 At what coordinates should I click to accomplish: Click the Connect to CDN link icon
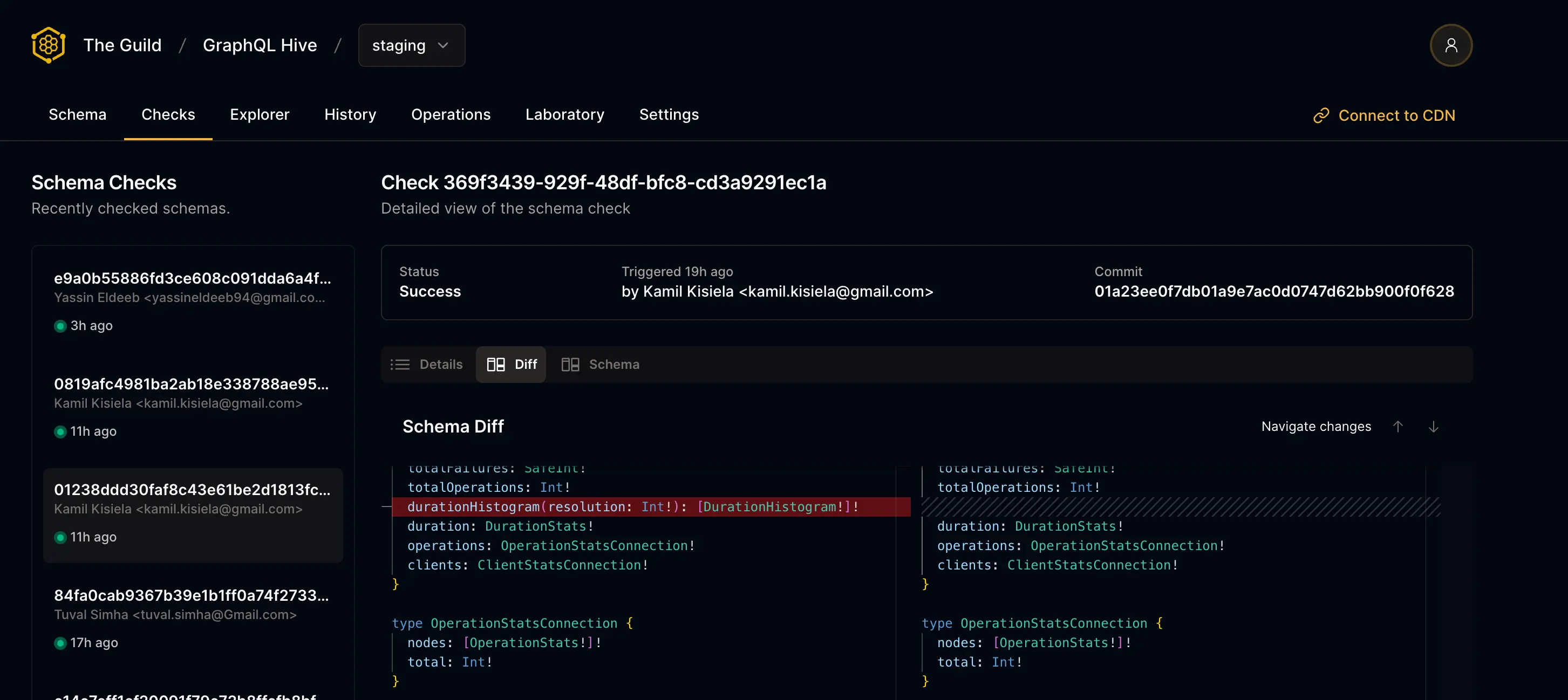[x=1321, y=115]
